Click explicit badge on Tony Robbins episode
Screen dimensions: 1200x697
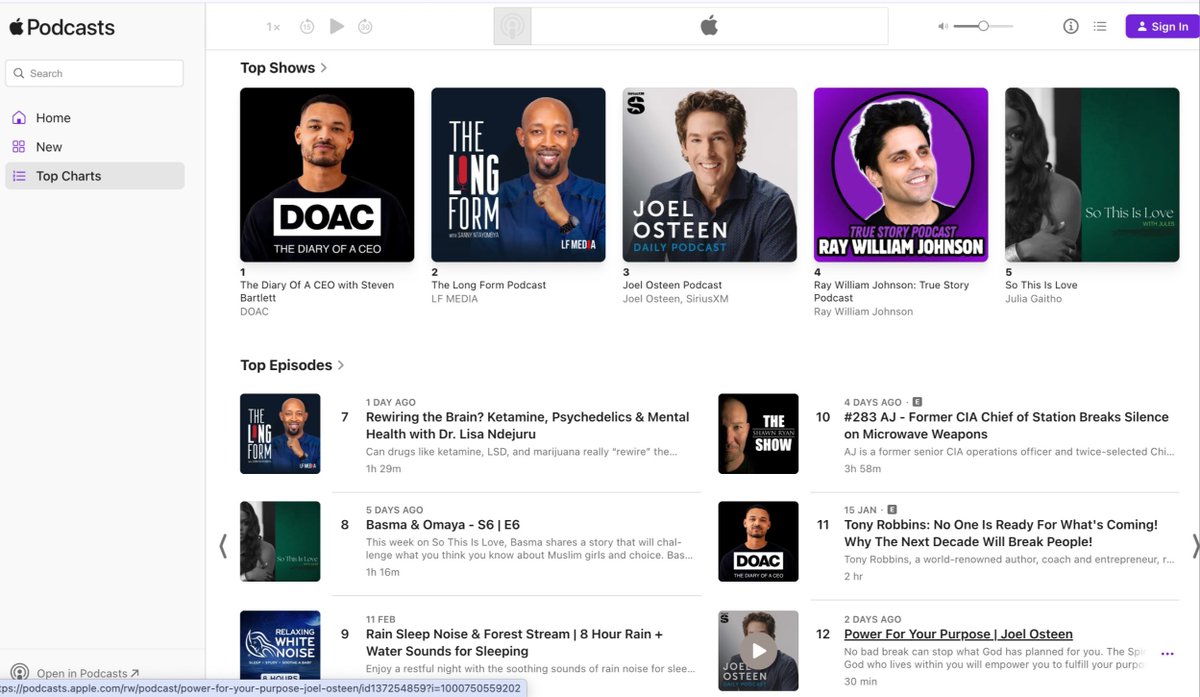(x=892, y=509)
